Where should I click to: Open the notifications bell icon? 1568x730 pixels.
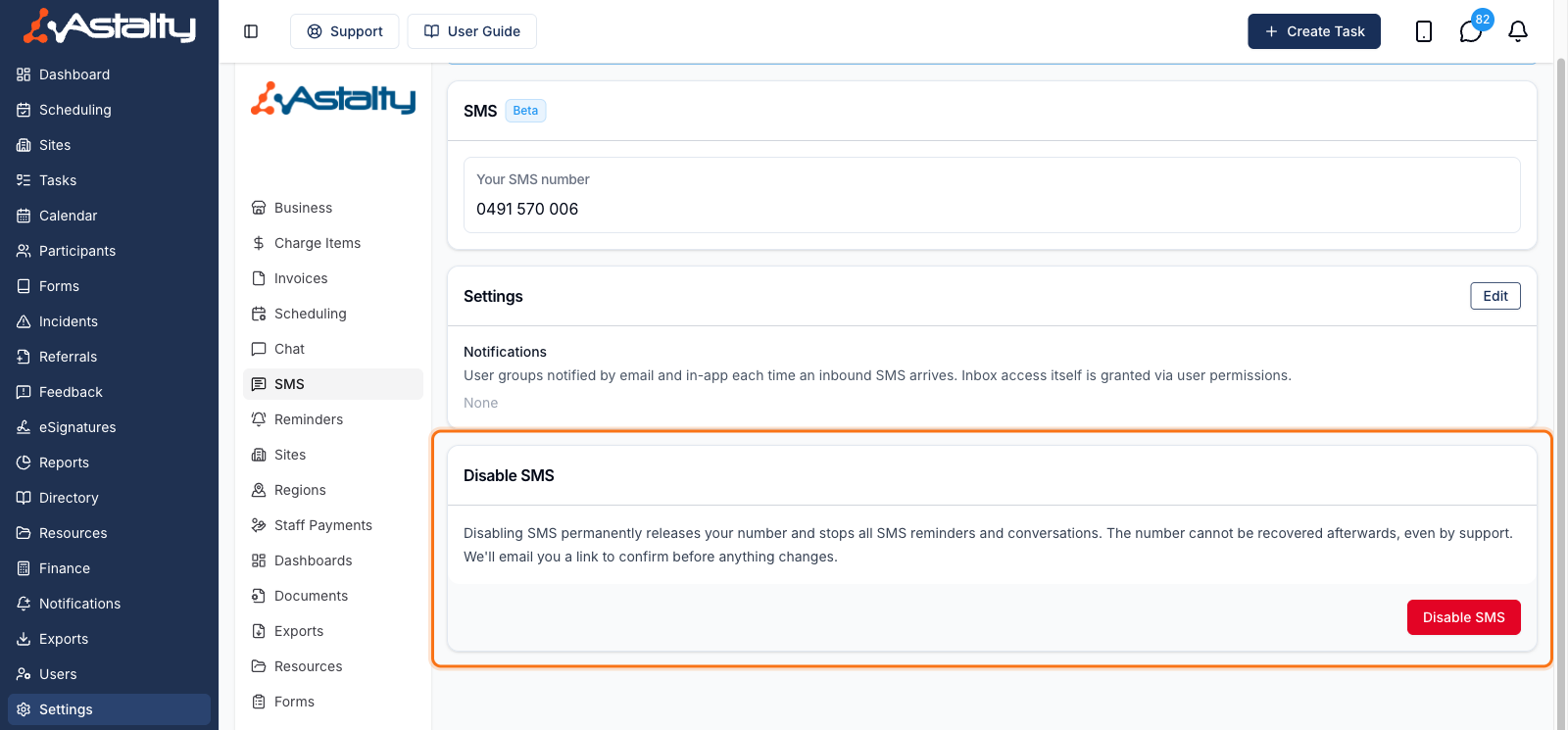[1518, 31]
